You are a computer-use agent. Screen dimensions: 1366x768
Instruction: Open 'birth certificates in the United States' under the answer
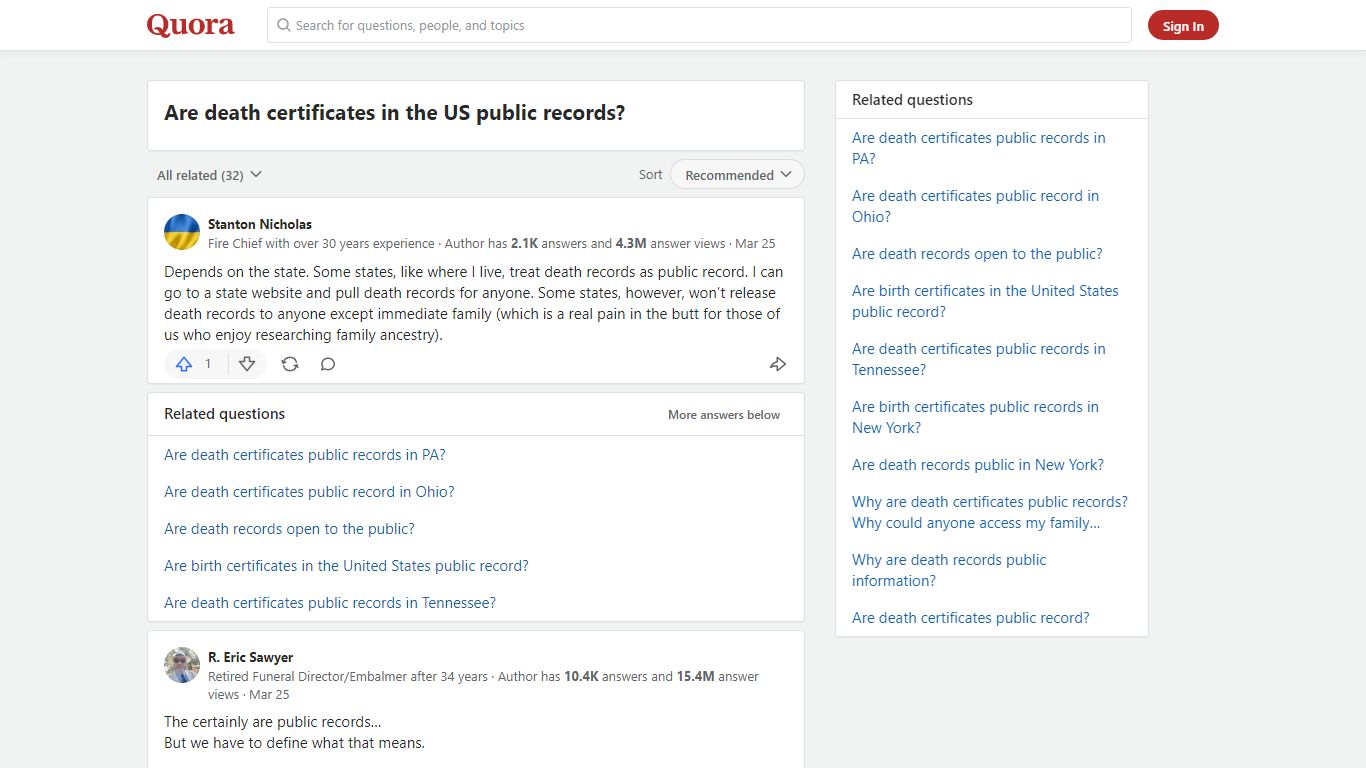pos(346,566)
